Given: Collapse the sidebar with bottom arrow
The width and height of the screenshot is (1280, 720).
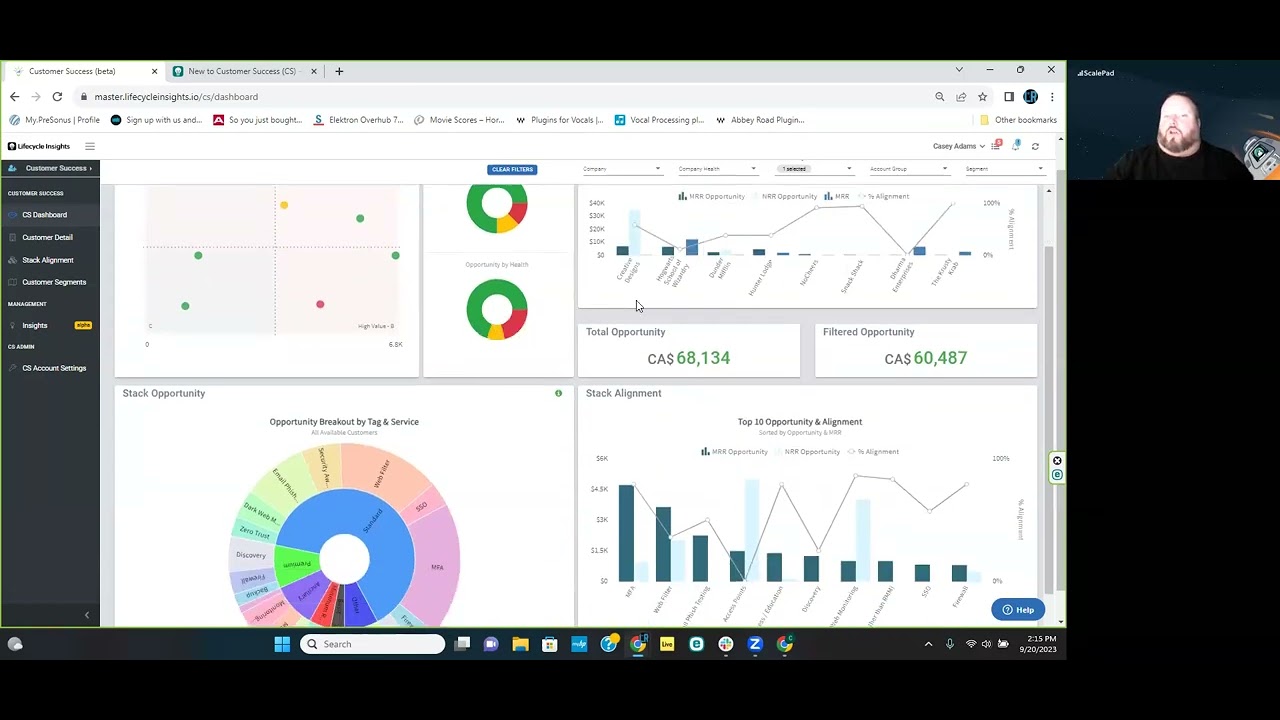Looking at the screenshot, I should point(86,615).
